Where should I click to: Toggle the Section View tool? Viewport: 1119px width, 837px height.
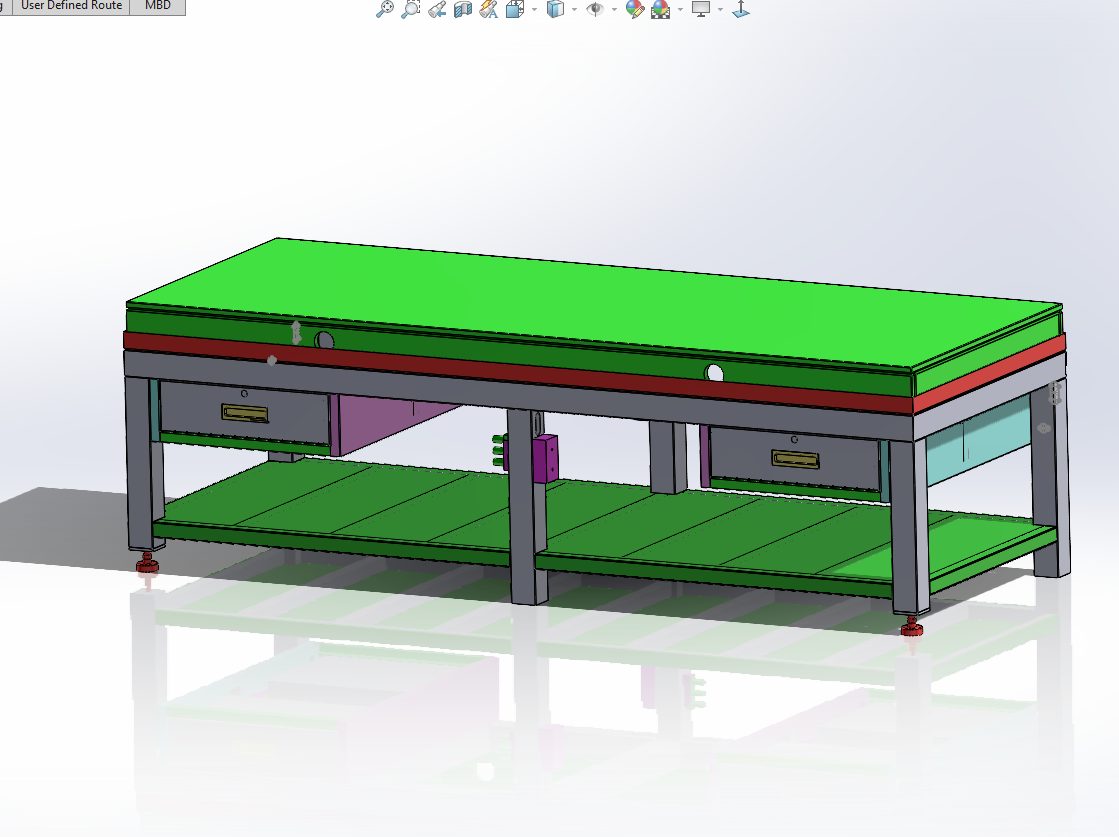click(463, 9)
